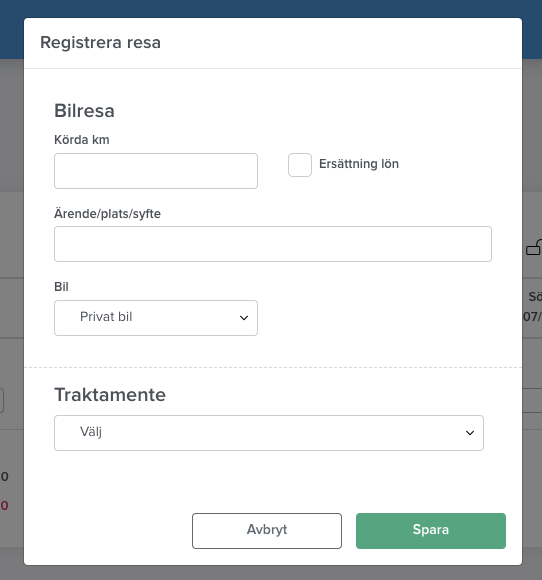Viewport: 542px width, 580px height.
Task: Click the Avbryt button
Action: 267,531
